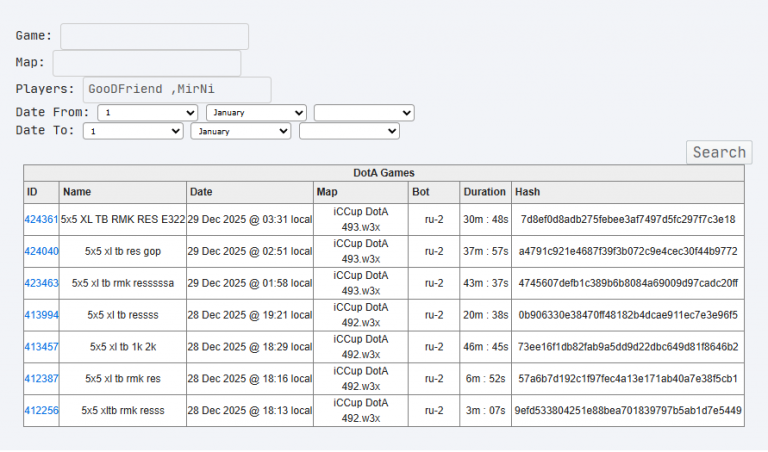Click map cell in game 412256 row
The width and height of the screenshot is (768, 452).
click(361, 410)
